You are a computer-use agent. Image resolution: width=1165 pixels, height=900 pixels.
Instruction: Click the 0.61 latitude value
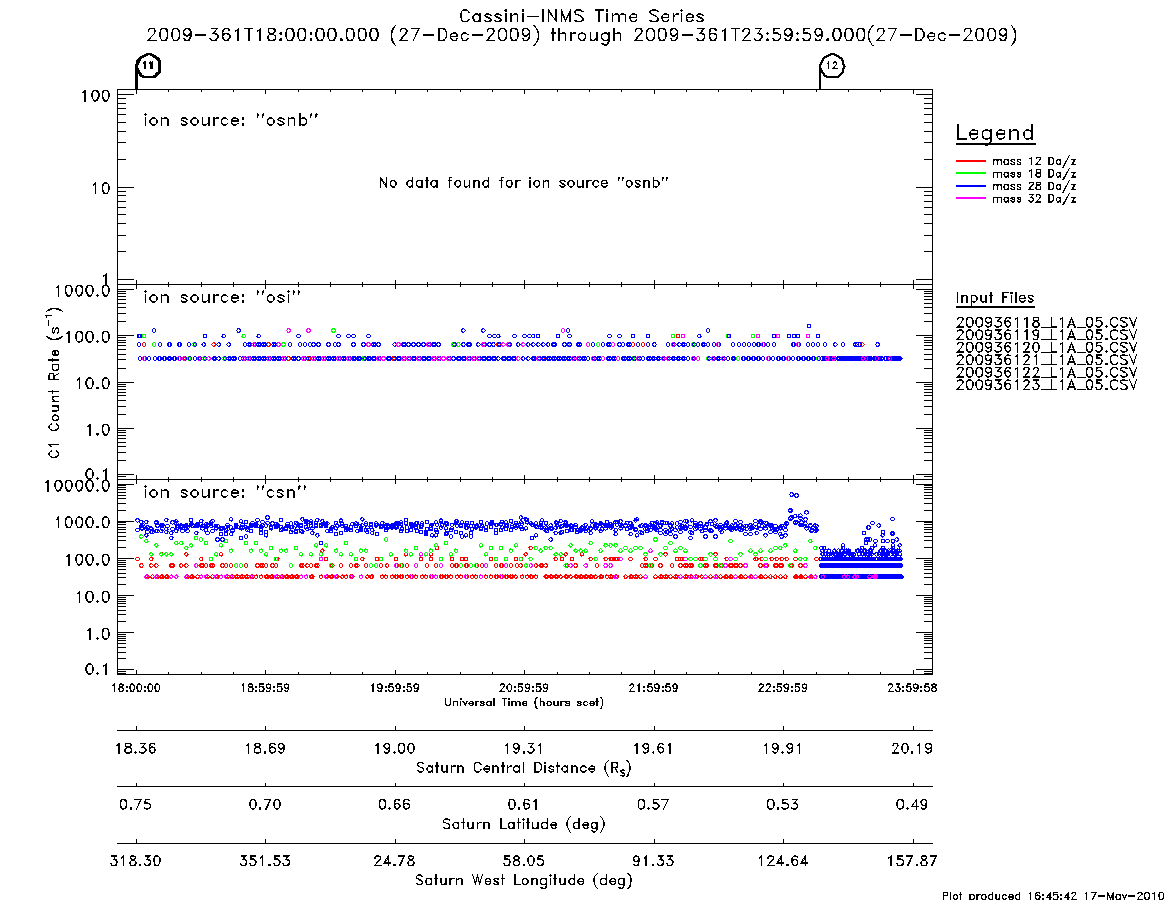524,805
